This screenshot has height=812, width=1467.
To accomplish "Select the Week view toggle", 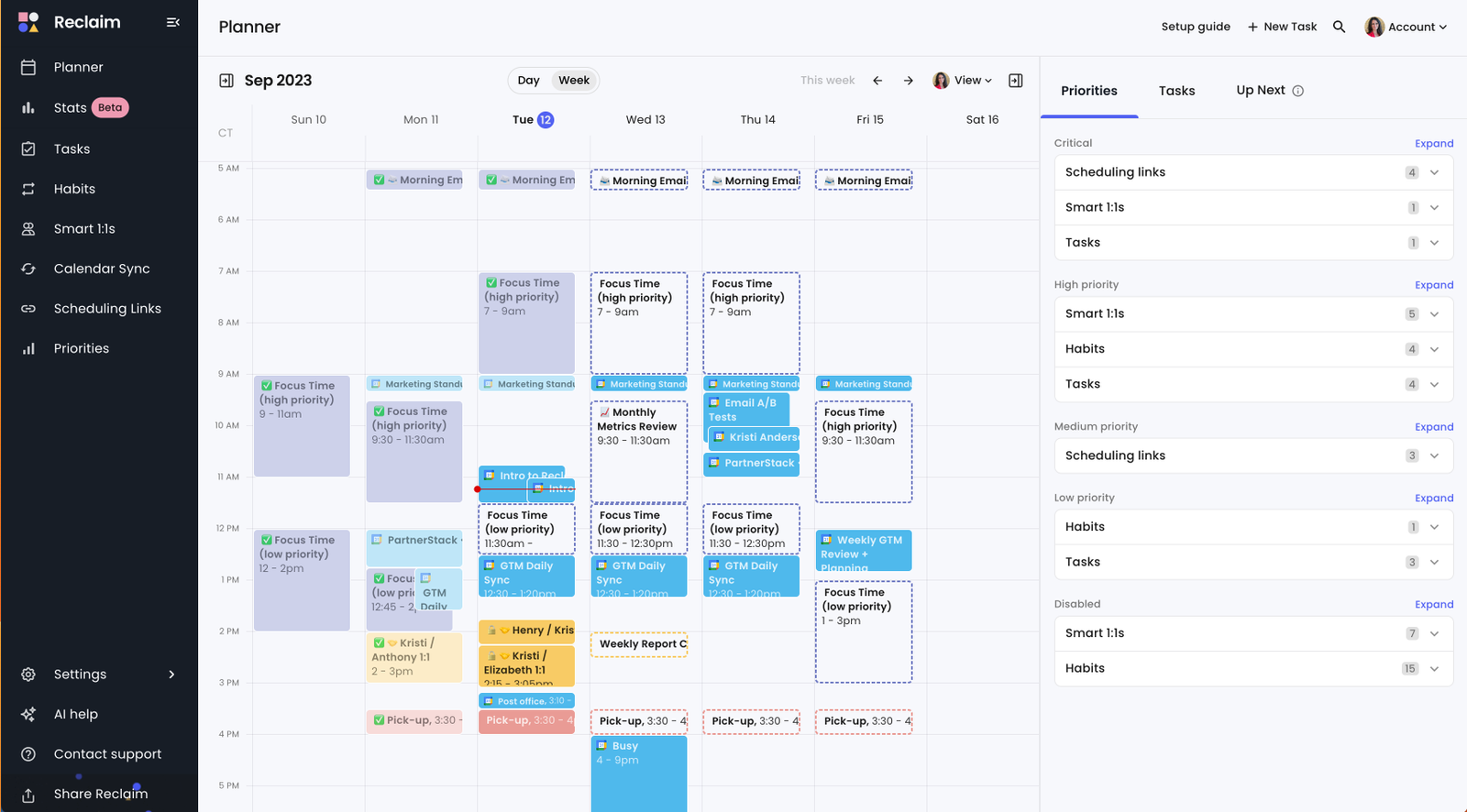I will click(x=574, y=81).
